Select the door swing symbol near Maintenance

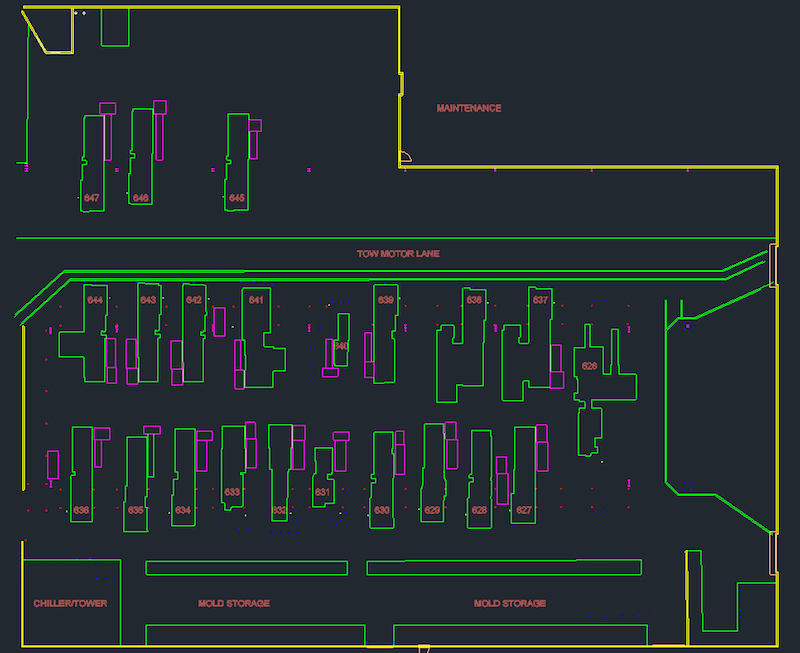pos(405,157)
